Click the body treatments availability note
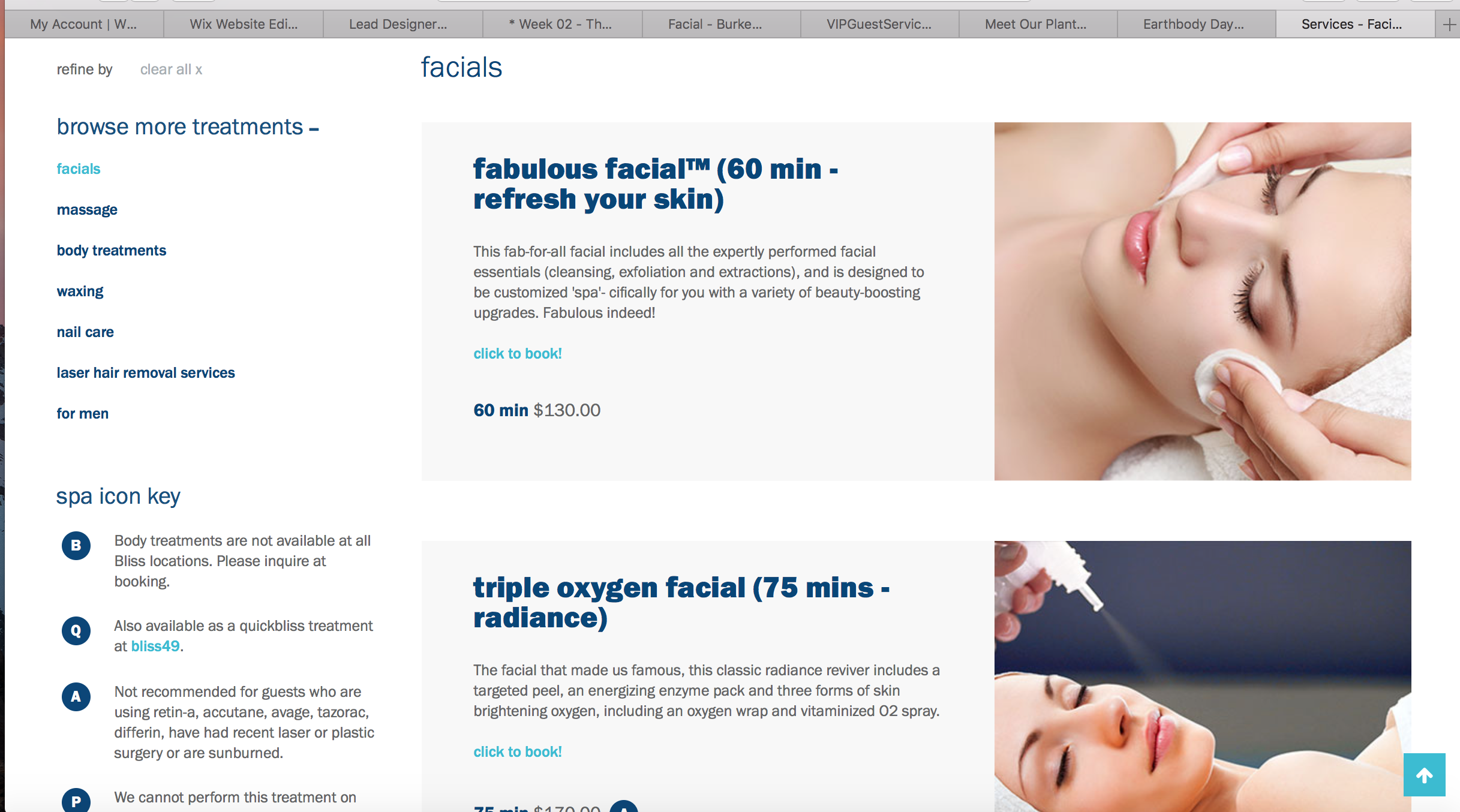This screenshot has width=1460, height=812. point(242,561)
